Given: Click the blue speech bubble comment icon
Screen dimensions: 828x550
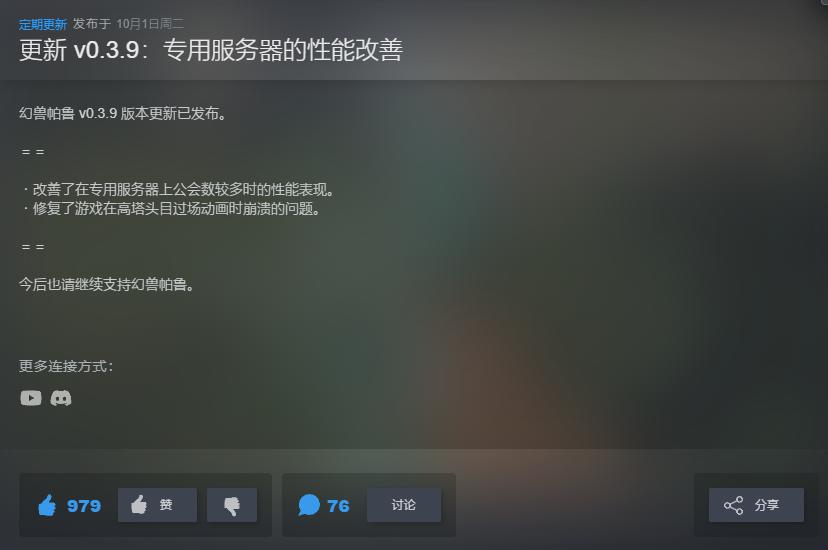Looking at the screenshot, I should pos(309,505).
